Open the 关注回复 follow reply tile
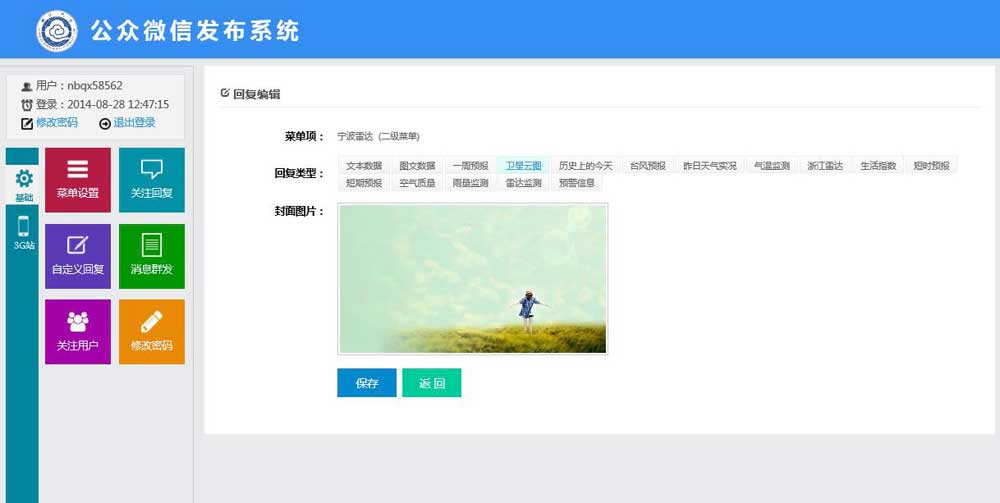Viewport: 1000px width, 503px height. [151, 180]
